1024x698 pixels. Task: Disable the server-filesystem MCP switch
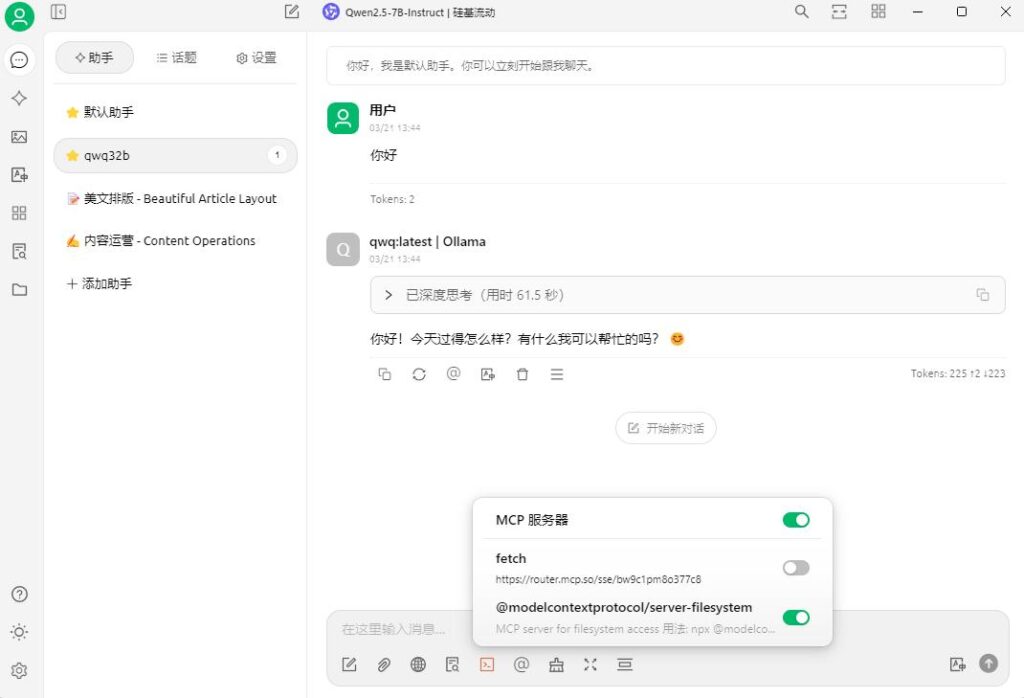(796, 618)
